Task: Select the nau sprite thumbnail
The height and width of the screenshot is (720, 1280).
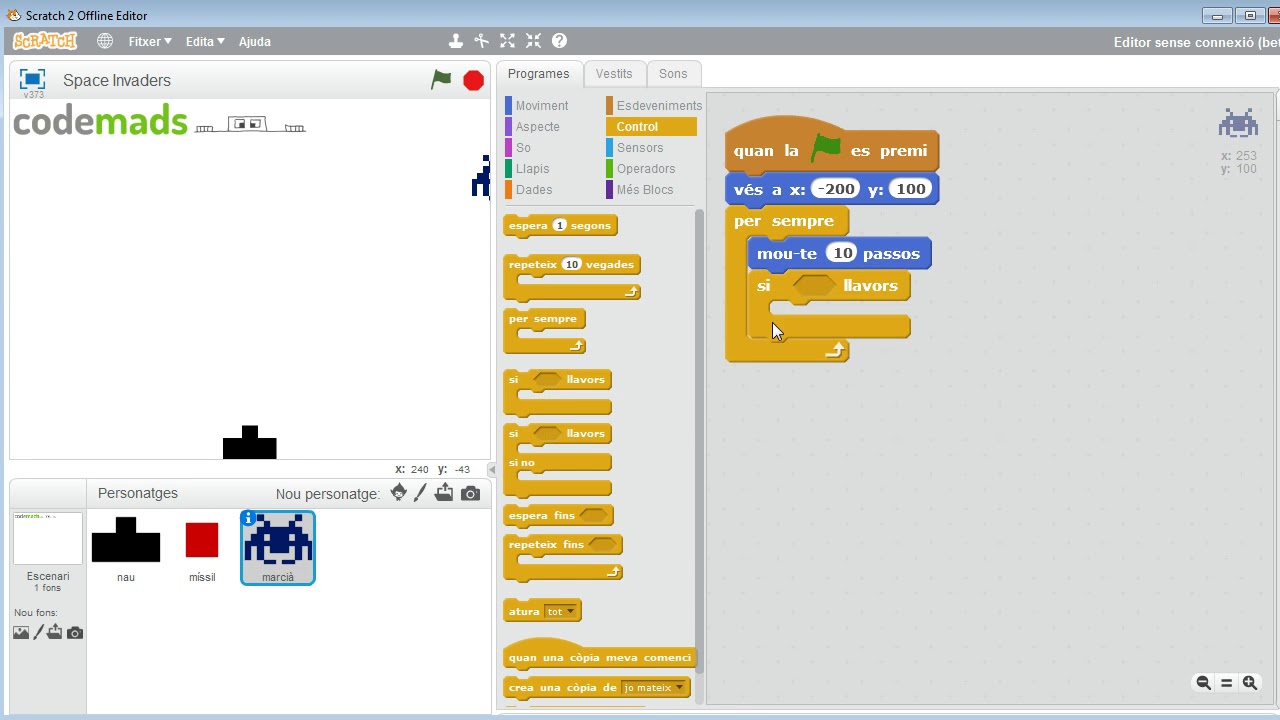Action: coord(126,548)
